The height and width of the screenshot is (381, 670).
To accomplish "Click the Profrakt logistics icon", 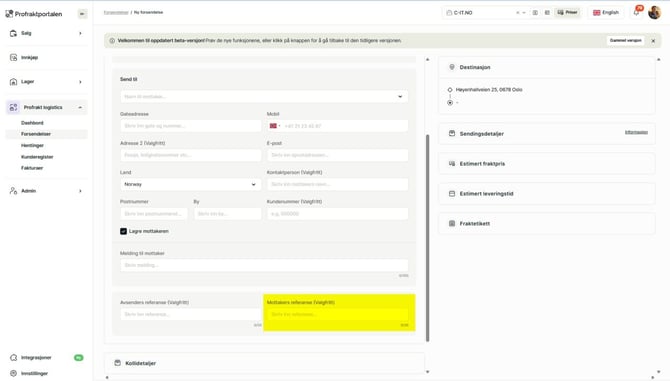I will 13,107.
